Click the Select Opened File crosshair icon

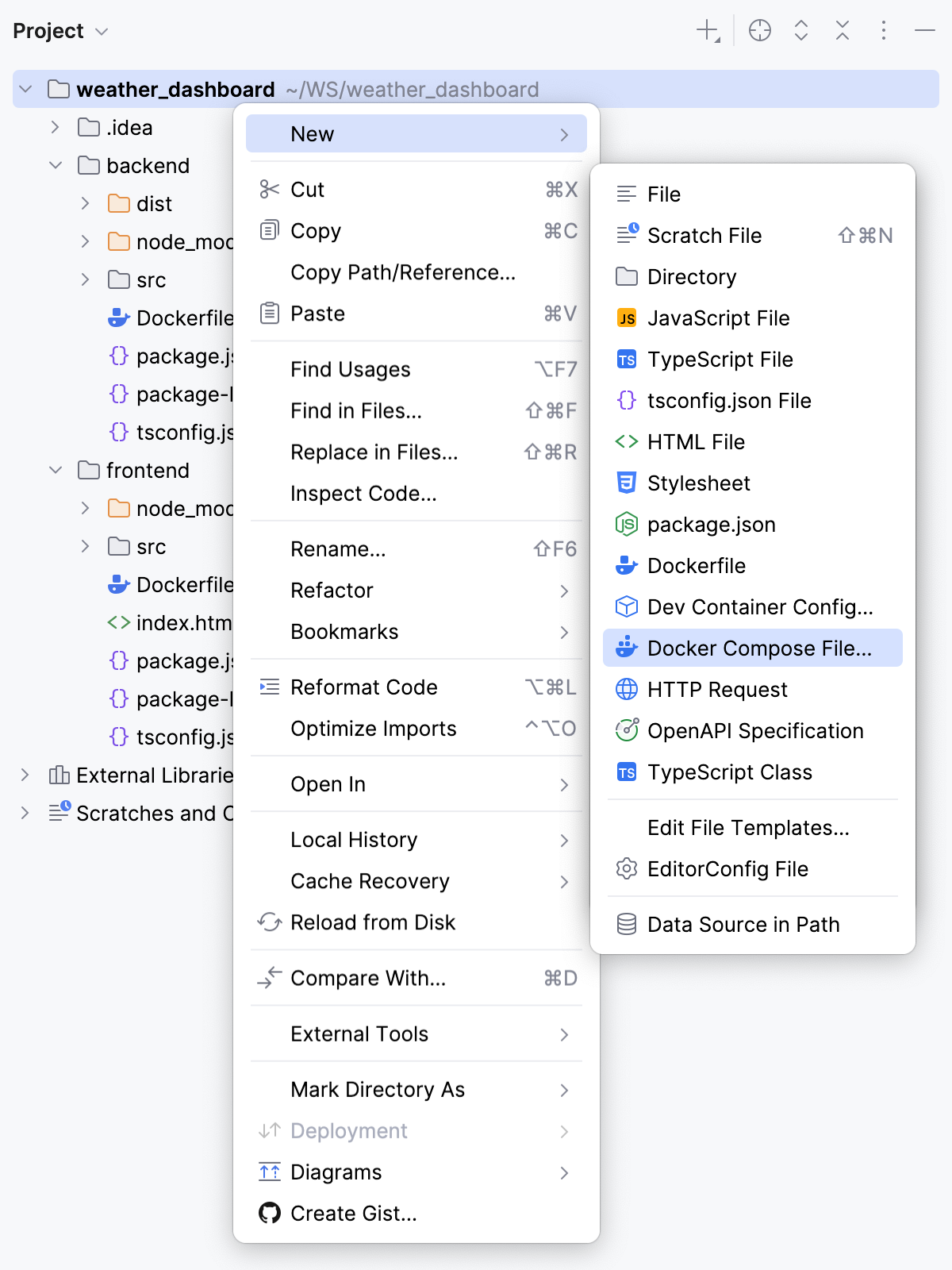[760, 31]
